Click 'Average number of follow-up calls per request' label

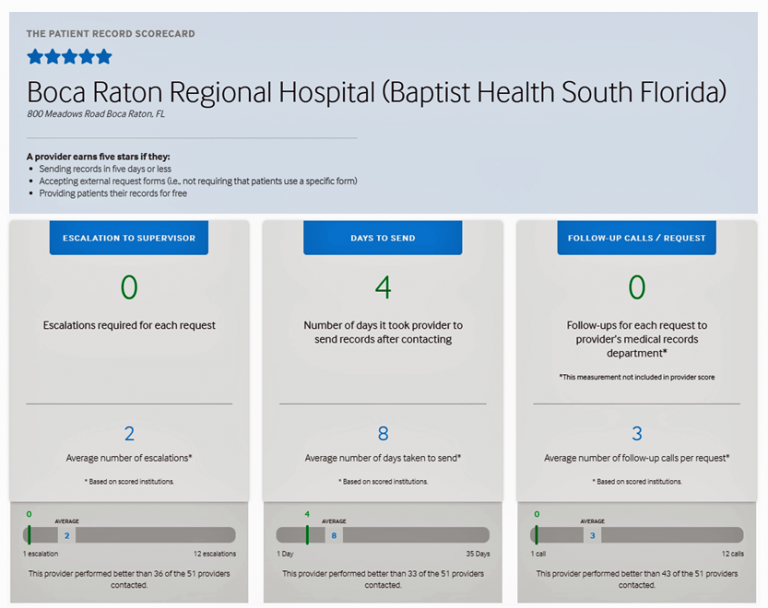pyautogui.click(x=637, y=458)
